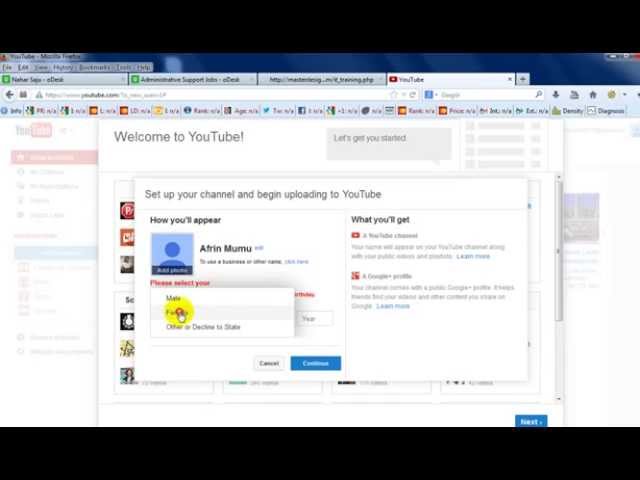The height and width of the screenshot is (480, 640).
Task: Click the search magnifier in the Google search box
Action: pos(539,94)
